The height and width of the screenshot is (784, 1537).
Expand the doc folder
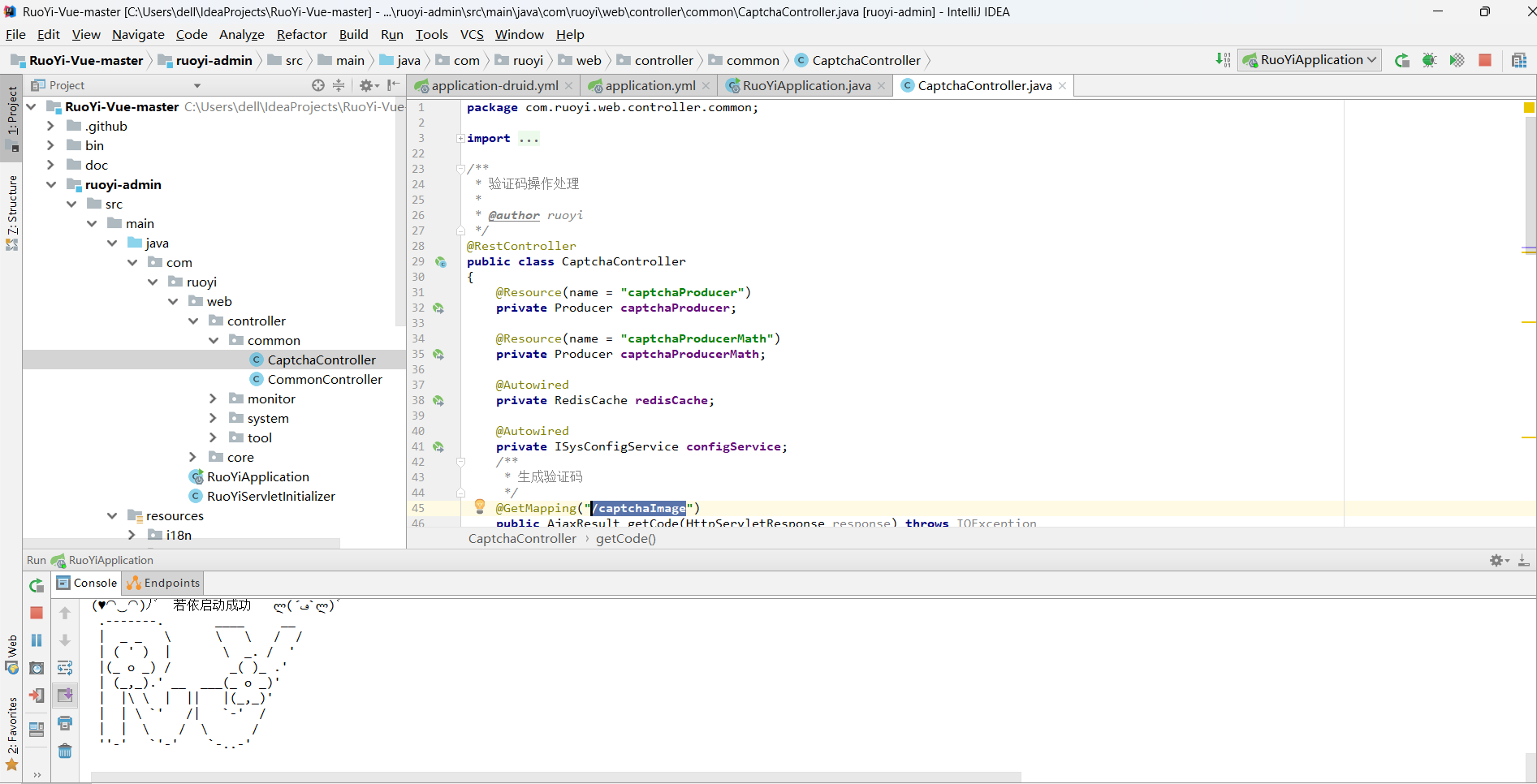pyautogui.click(x=50, y=165)
